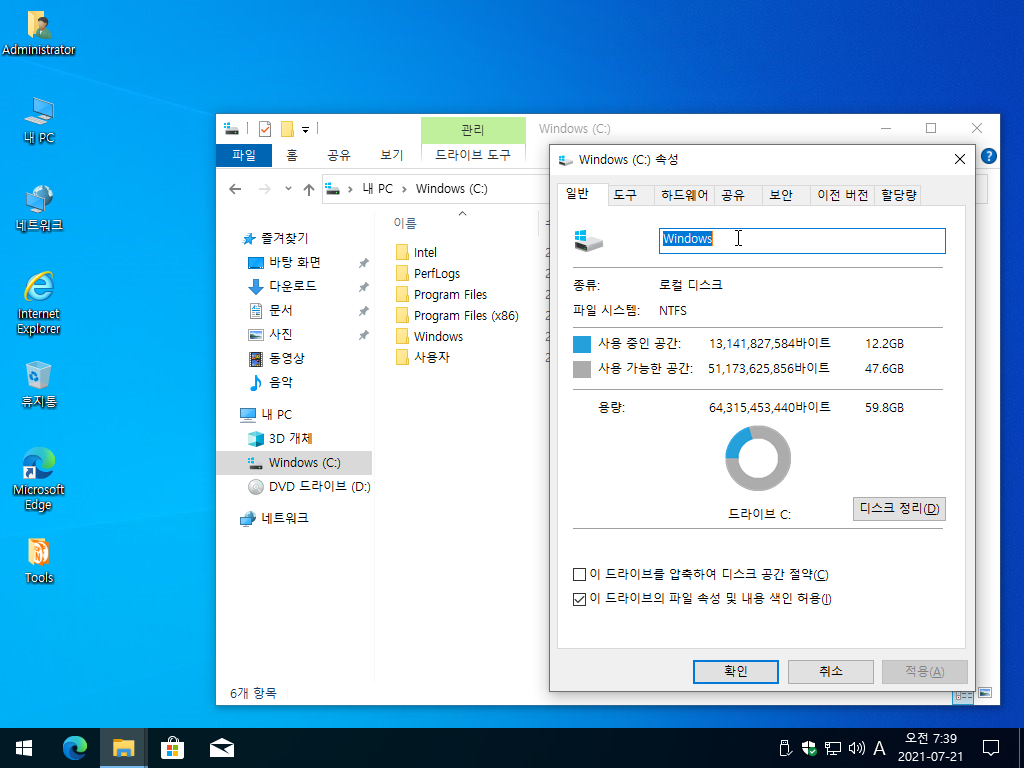Open the 파일 ribbon menu
Image resolution: width=1024 pixels, height=768 pixels.
click(244, 155)
